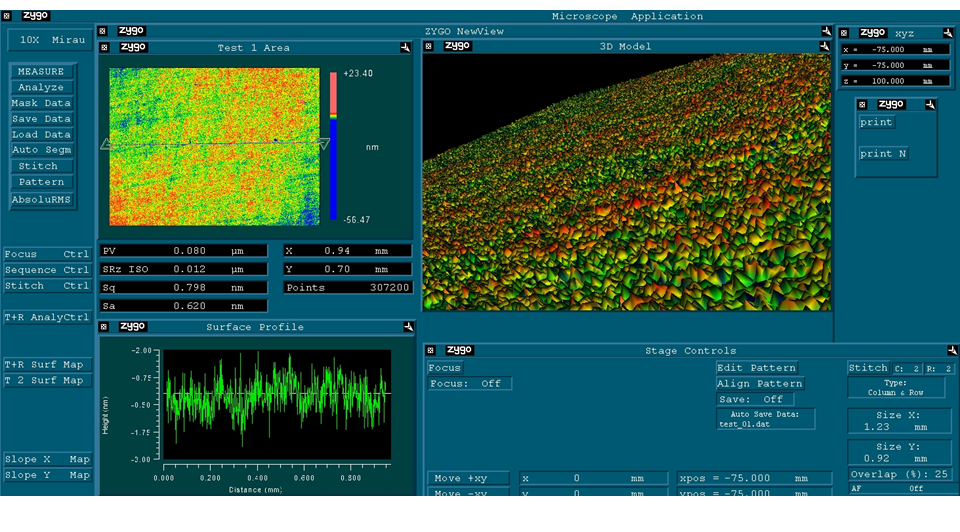Open T+R AnalyCtrl panel
The width and height of the screenshot is (960, 532).
(47, 317)
